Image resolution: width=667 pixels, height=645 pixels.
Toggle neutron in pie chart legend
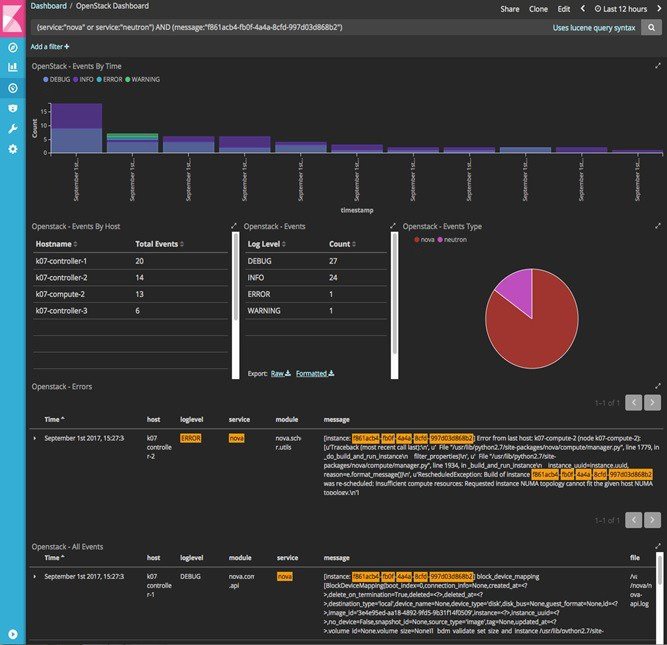point(452,240)
